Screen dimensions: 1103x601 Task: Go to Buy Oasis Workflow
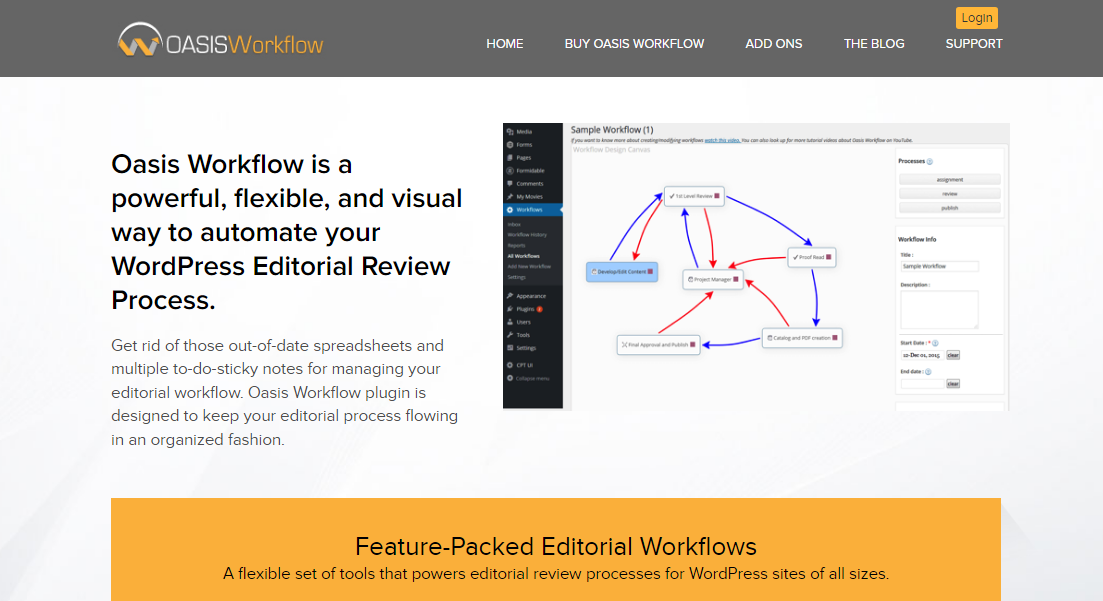click(x=634, y=44)
